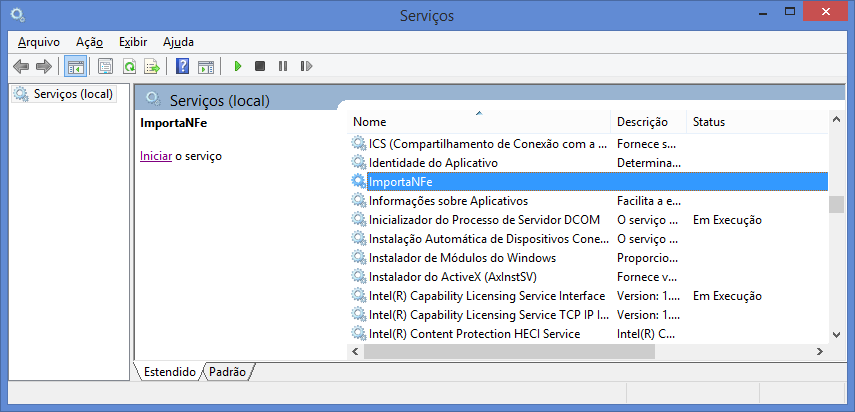Toggle the show/hide action pane icon
855x412 pixels.
pyautogui.click(x=206, y=67)
